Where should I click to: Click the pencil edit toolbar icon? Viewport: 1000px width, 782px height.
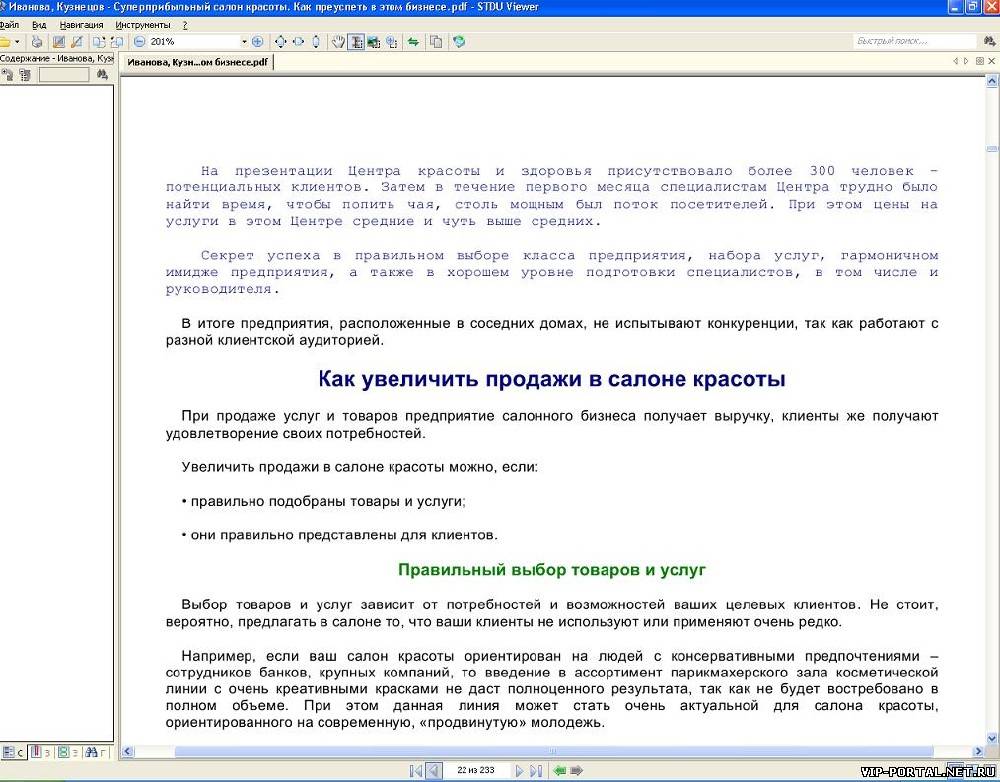(x=77, y=41)
